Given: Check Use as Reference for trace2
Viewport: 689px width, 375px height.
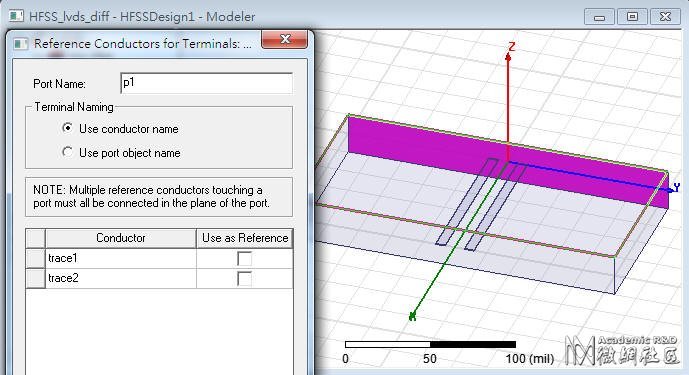Looking at the screenshot, I should click(244, 278).
